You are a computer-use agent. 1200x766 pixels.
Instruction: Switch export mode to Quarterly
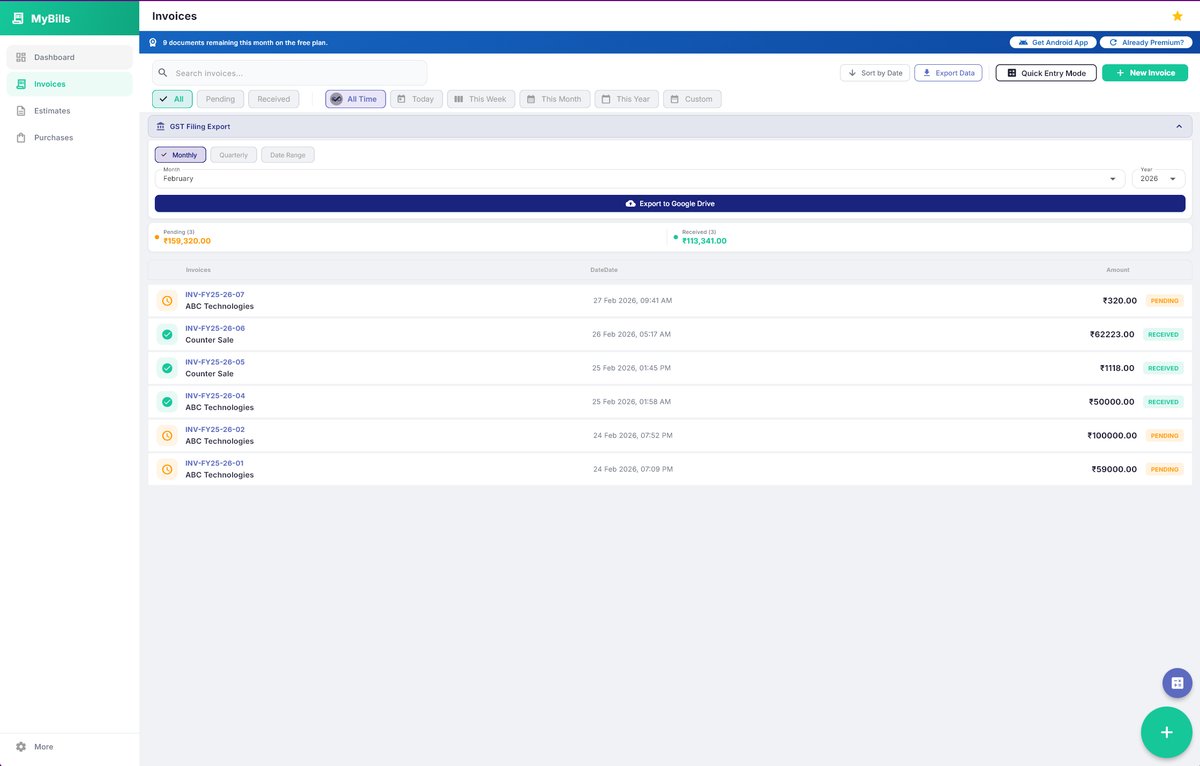point(233,154)
